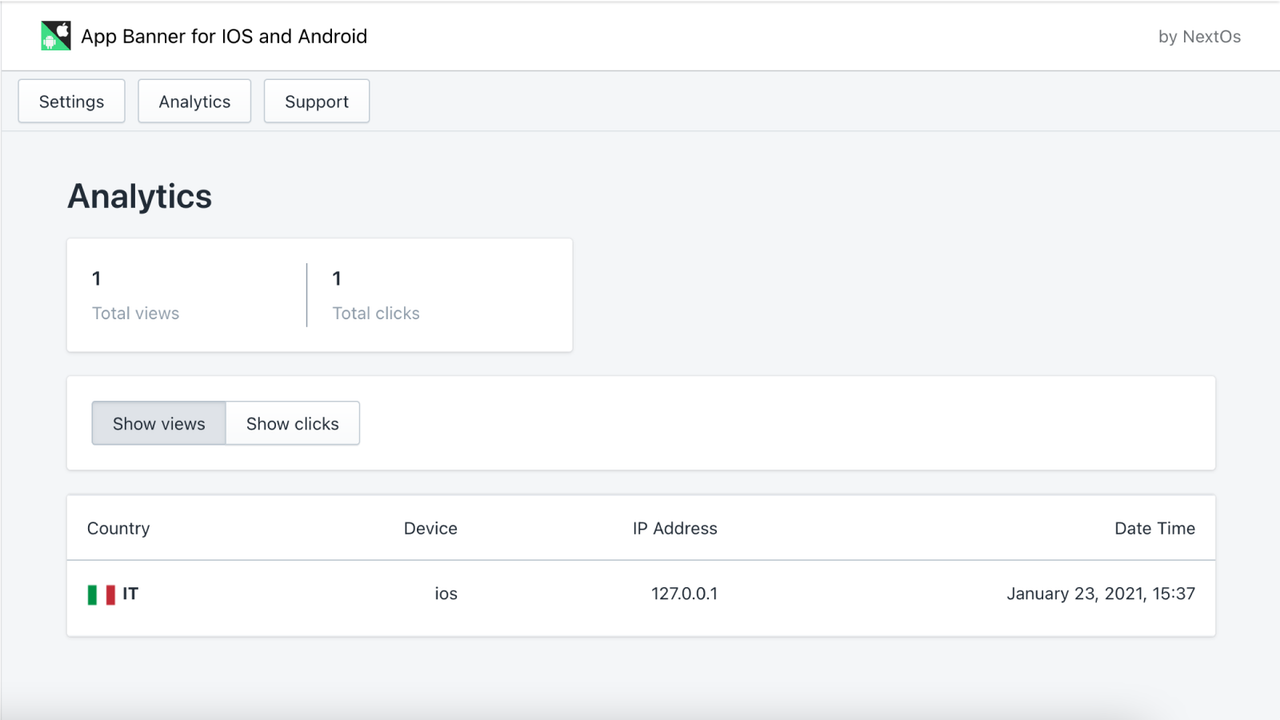Open the Support tab
Viewport: 1280px width, 720px height.
316,101
